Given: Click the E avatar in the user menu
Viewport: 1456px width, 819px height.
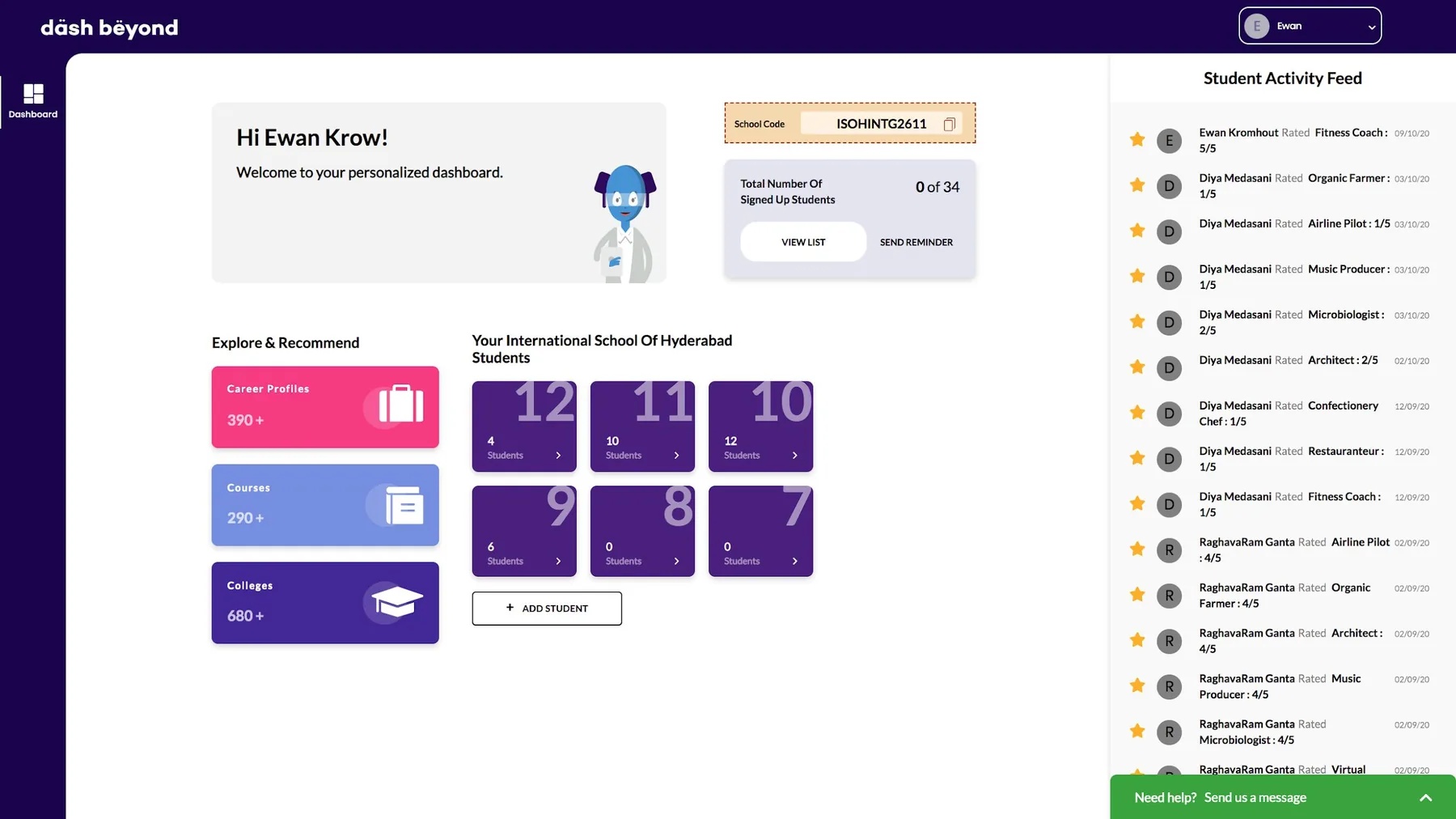Looking at the screenshot, I should tap(1256, 26).
